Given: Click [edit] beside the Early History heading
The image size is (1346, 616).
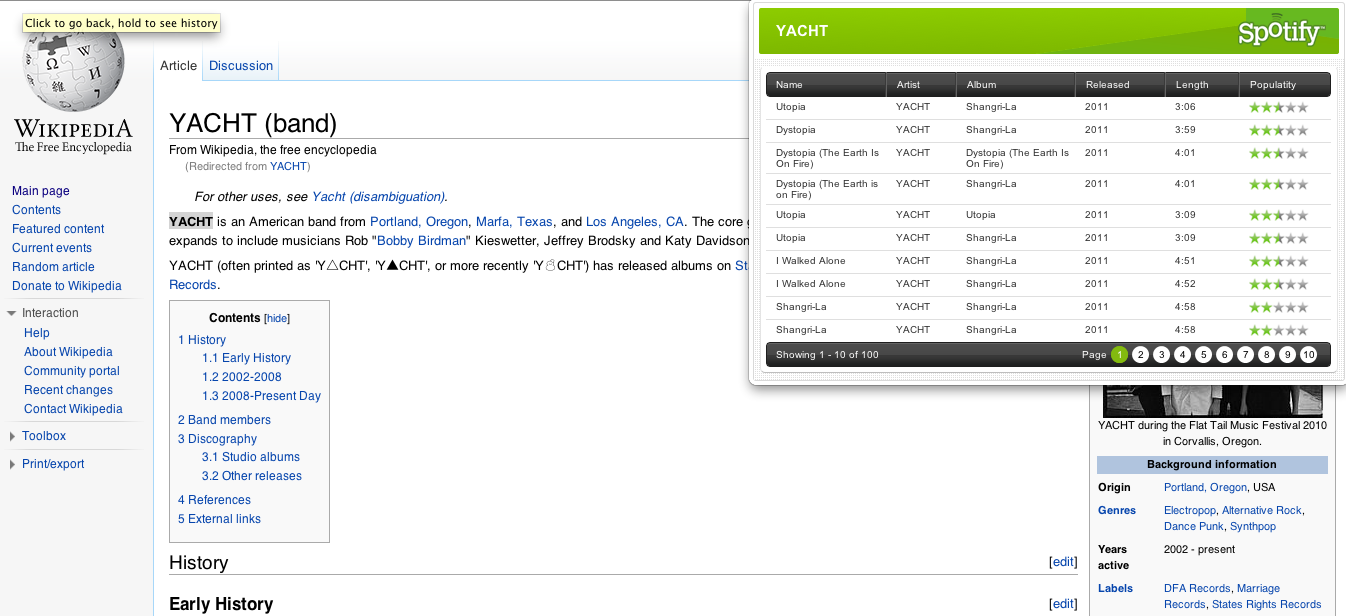Looking at the screenshot, I should (1063, 604).
